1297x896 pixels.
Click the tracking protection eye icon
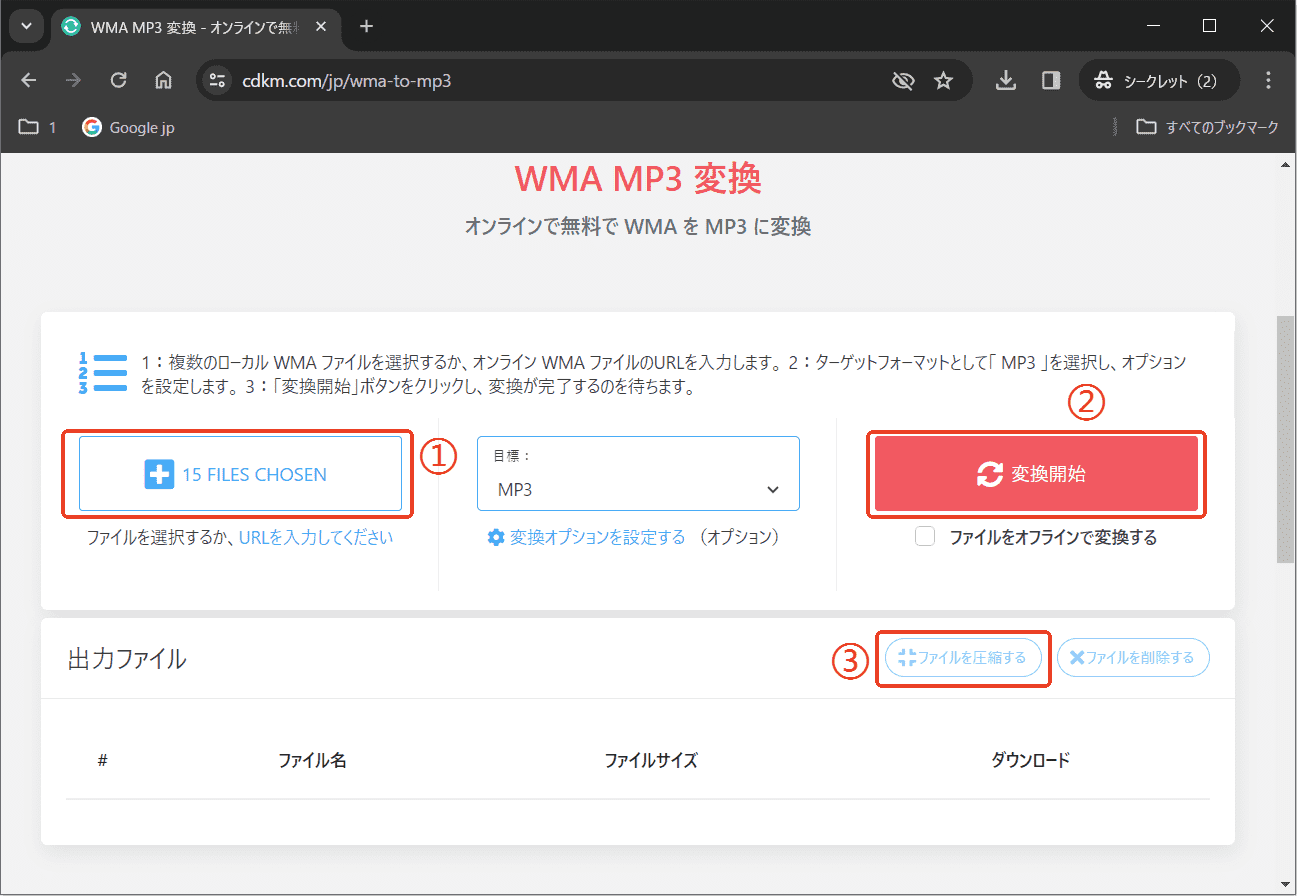point(903,81)
